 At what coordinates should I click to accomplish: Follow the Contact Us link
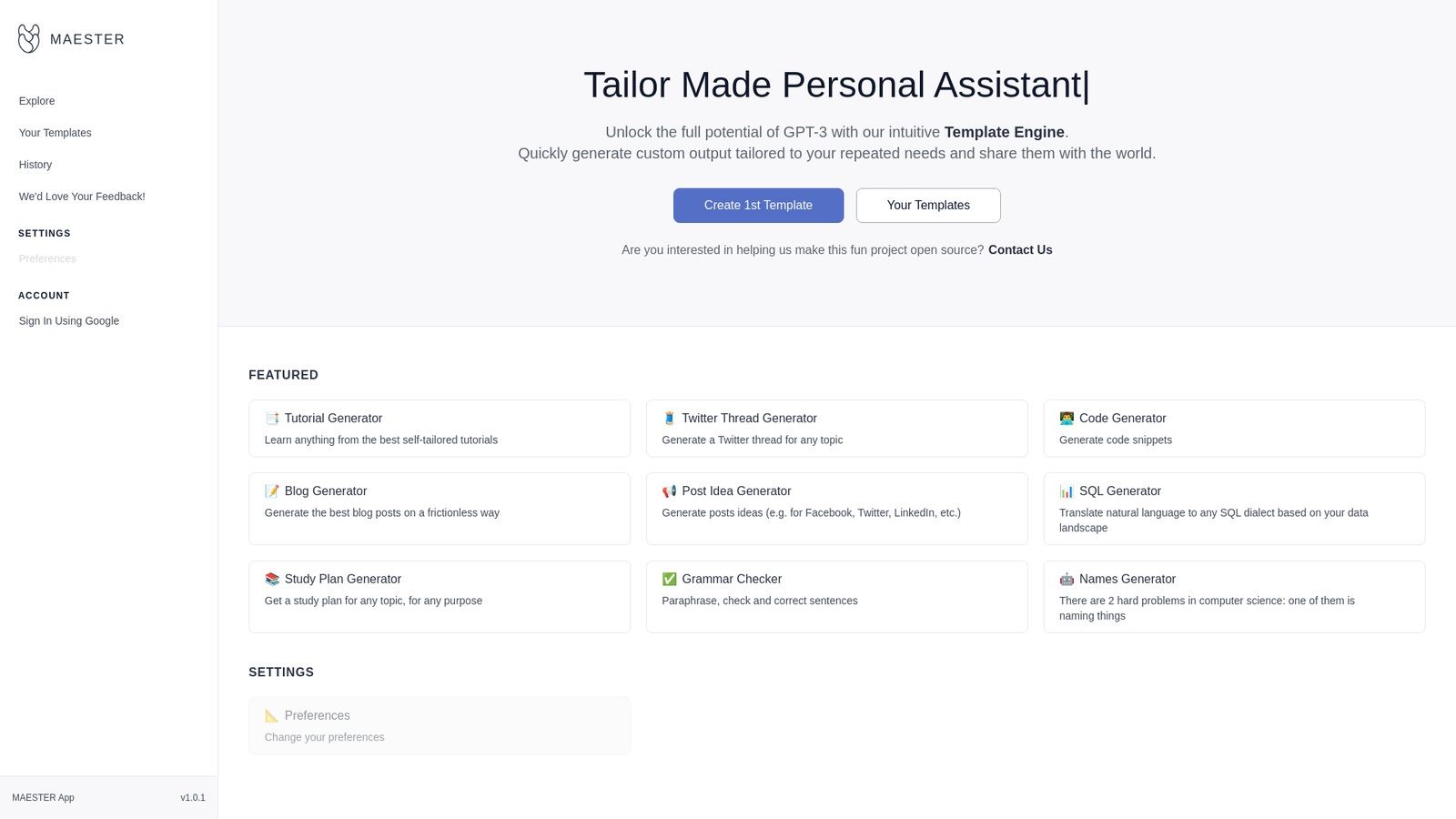1020,250
